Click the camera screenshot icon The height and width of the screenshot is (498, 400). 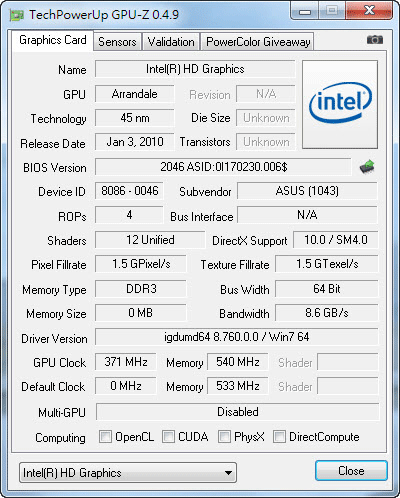pyautogui.click(x=375, y=40)
